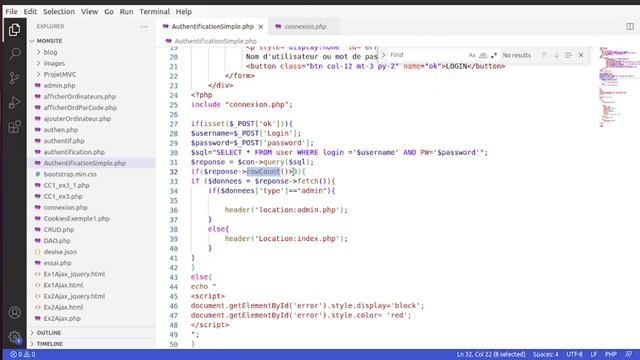The width and height of the screenshot is (640, 360).
Task: Open the Search view in activity bar
Action: click(x=14, y=53)
